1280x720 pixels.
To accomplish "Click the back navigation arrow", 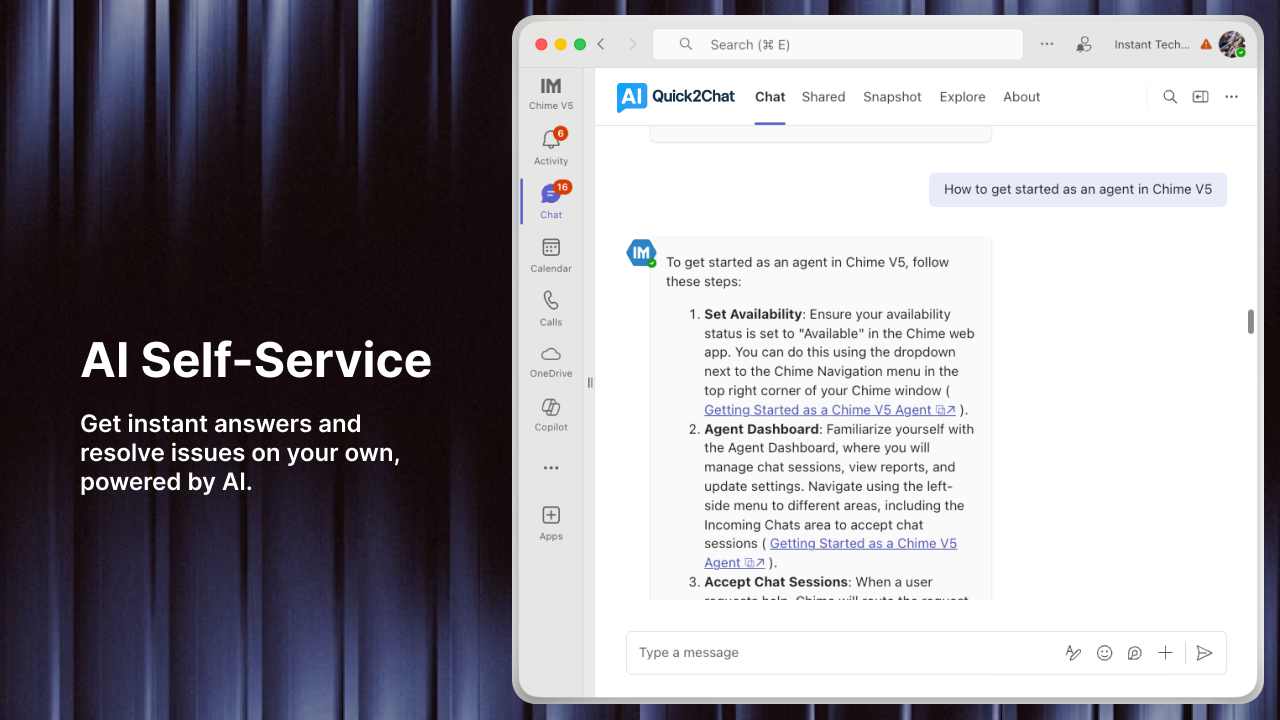I will tap(601, 44).
